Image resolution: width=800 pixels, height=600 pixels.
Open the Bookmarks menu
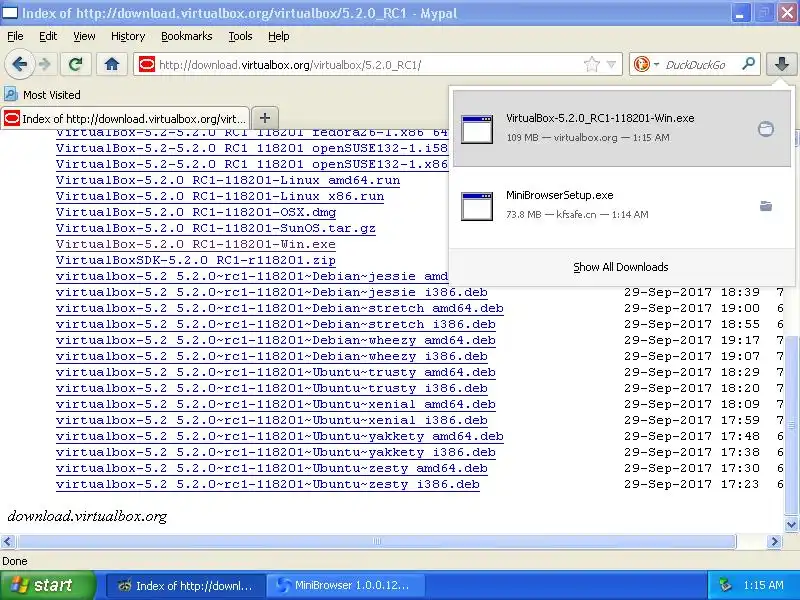pos(186,36)
